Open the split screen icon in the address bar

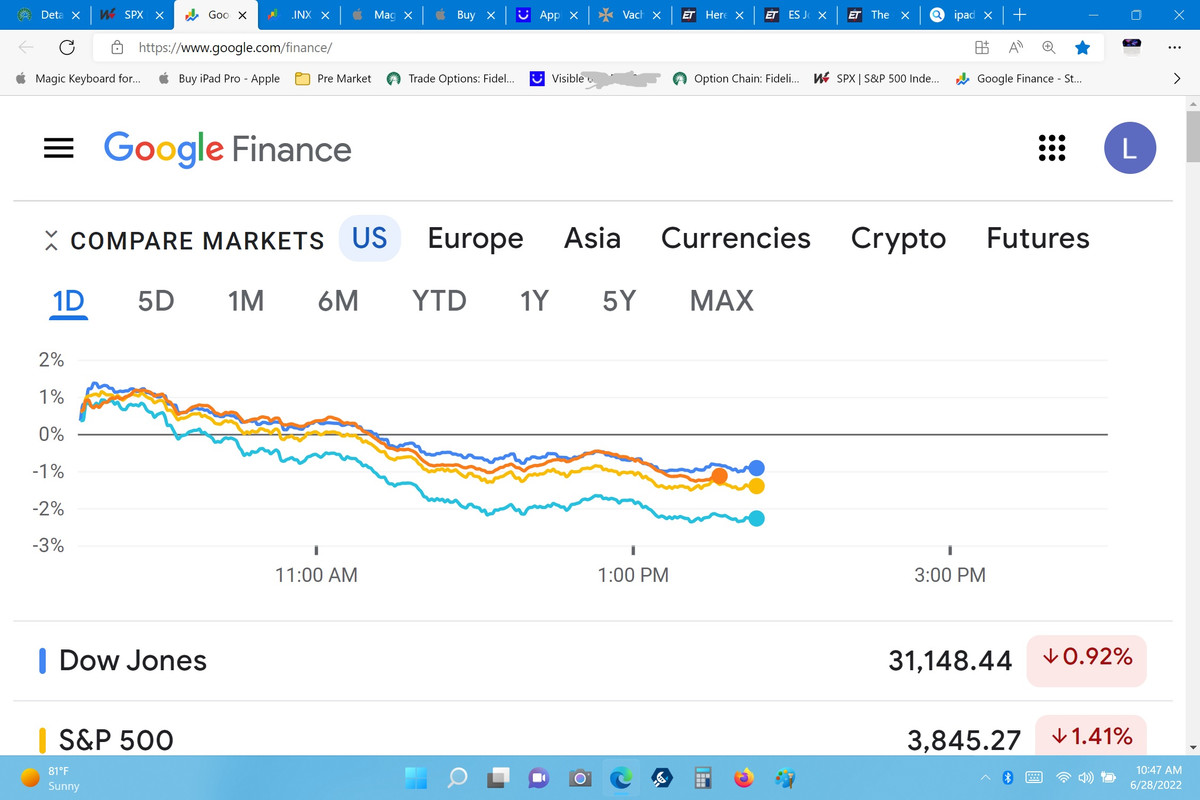982,47
